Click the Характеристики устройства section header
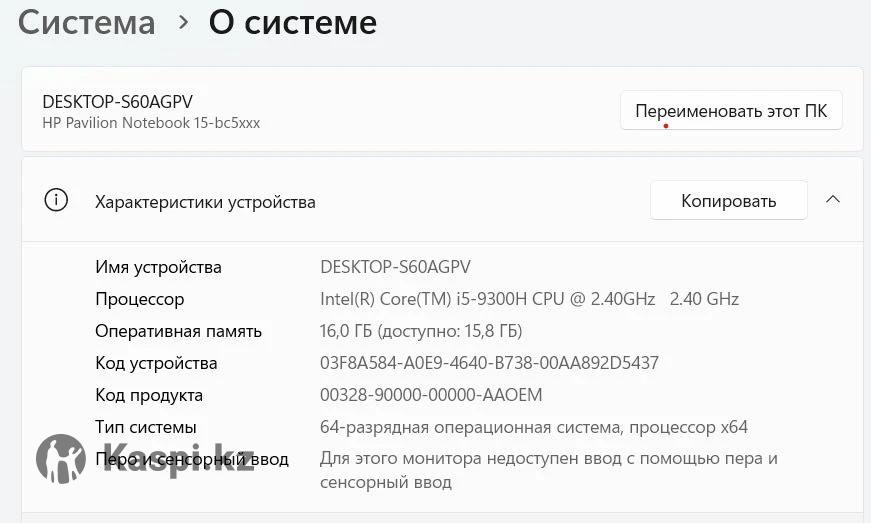Image resolution: width=871 pixels, height=523 pixels. coord(205,201)
